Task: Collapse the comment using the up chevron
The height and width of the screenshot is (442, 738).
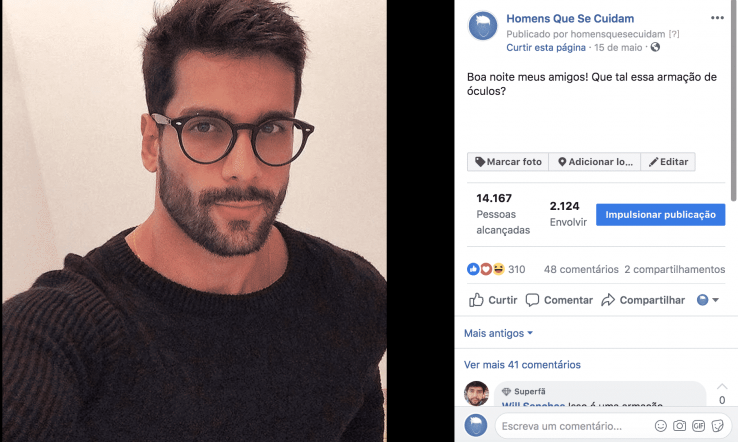Action: click(x=722, y=387)
